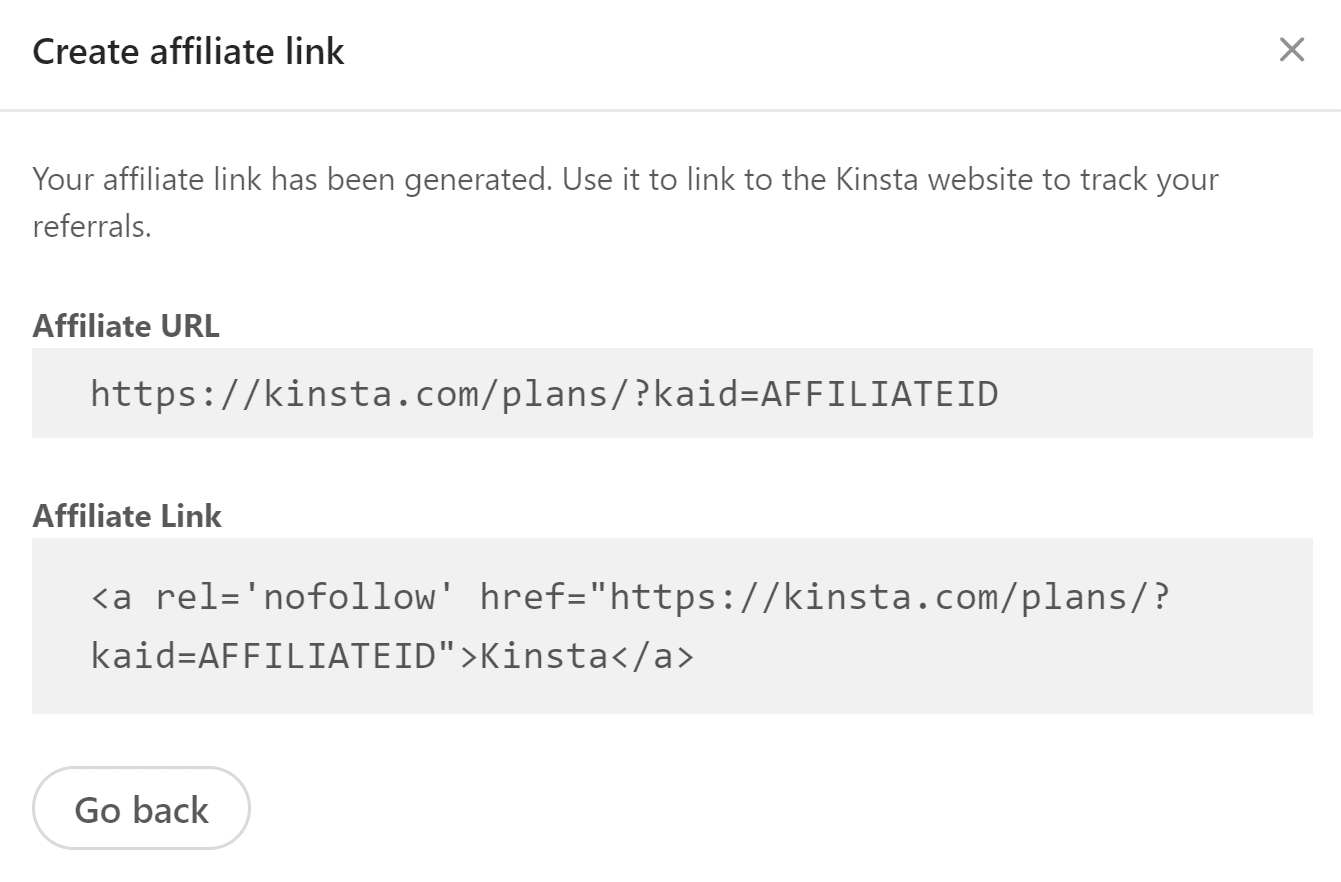The height and width of the screenshot is (882, 1341).
Task: Click the href= attribute in link code
Action: 532,597
